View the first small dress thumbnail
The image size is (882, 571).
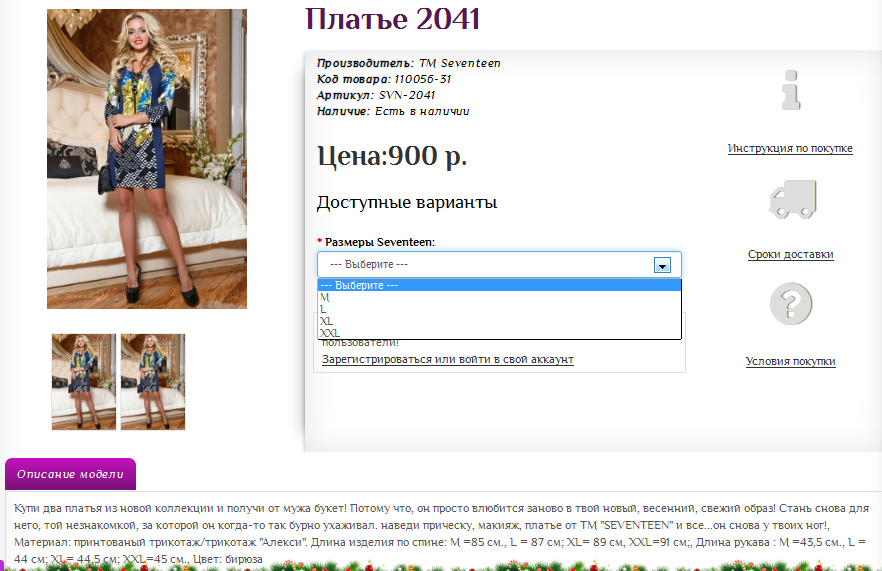[x=84, y=382]
